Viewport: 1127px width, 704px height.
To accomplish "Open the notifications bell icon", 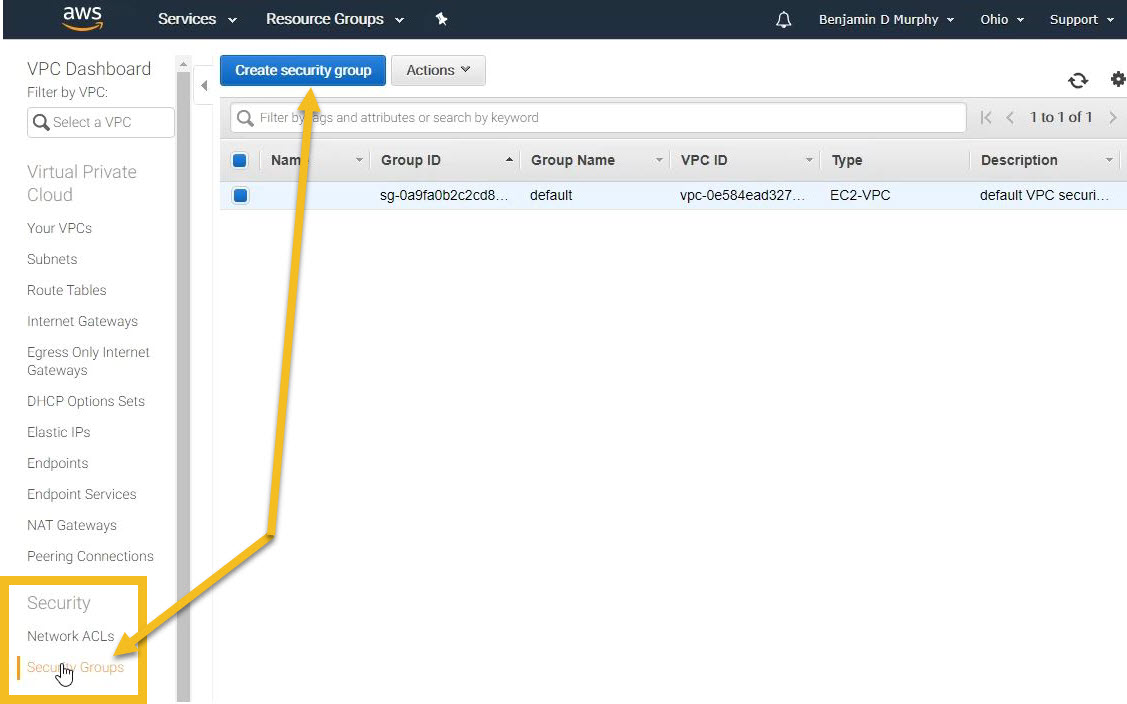I will [x=783, y=19].
